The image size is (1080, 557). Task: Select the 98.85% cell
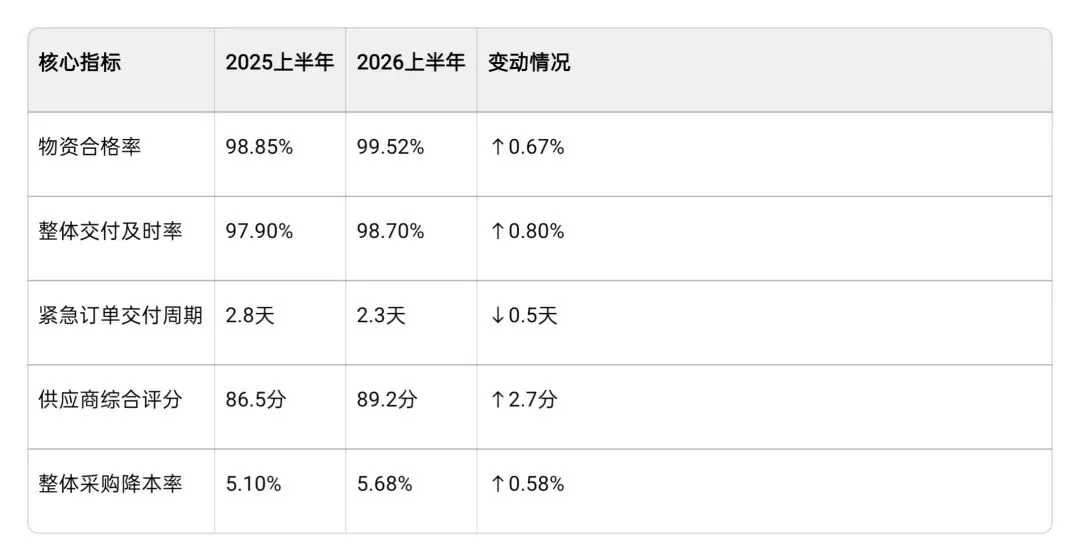(259, 147)
